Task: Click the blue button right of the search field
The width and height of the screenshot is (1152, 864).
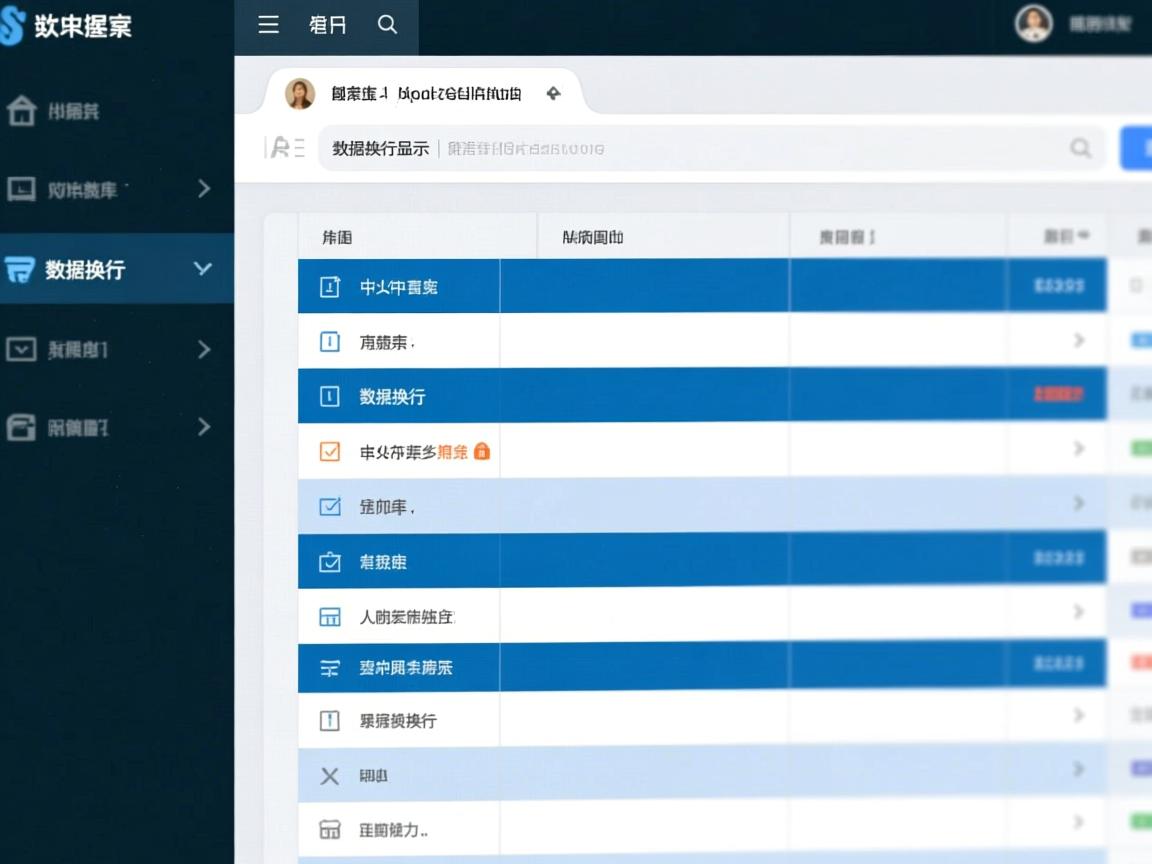Action: pos(1140,147)
